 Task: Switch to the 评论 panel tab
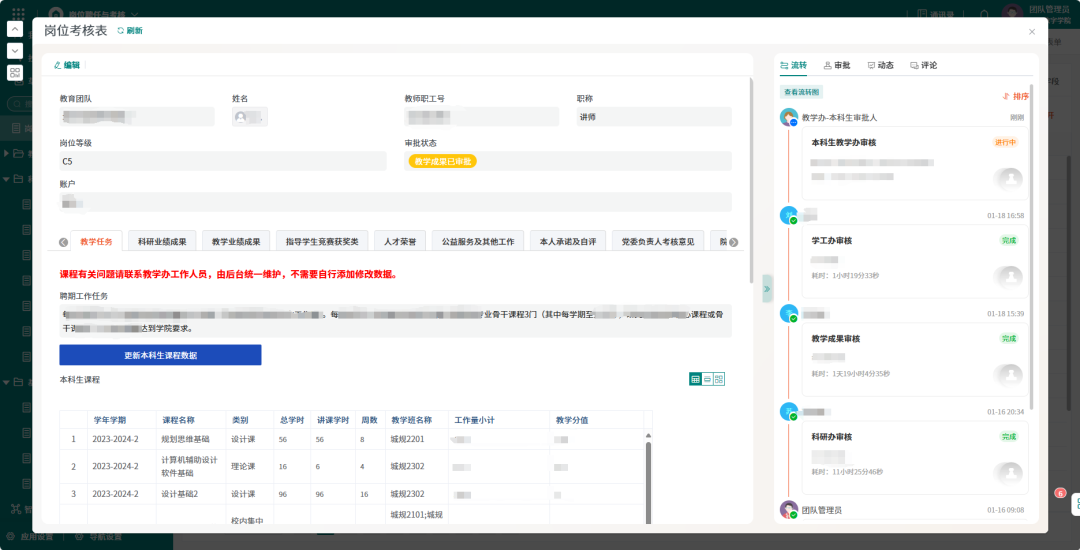click(924, 65)
